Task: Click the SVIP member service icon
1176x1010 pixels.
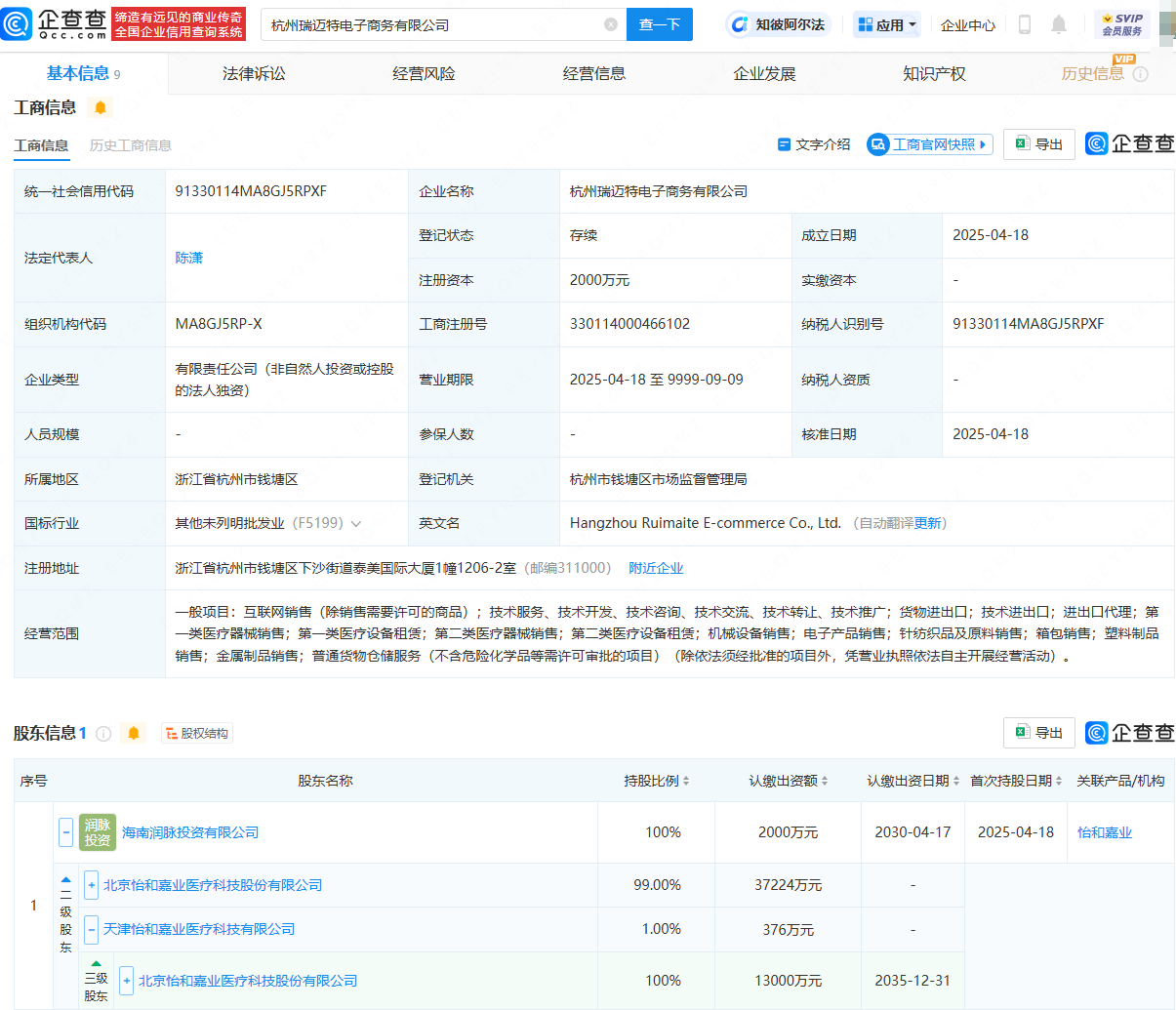Action: [x=1121, y=24]
